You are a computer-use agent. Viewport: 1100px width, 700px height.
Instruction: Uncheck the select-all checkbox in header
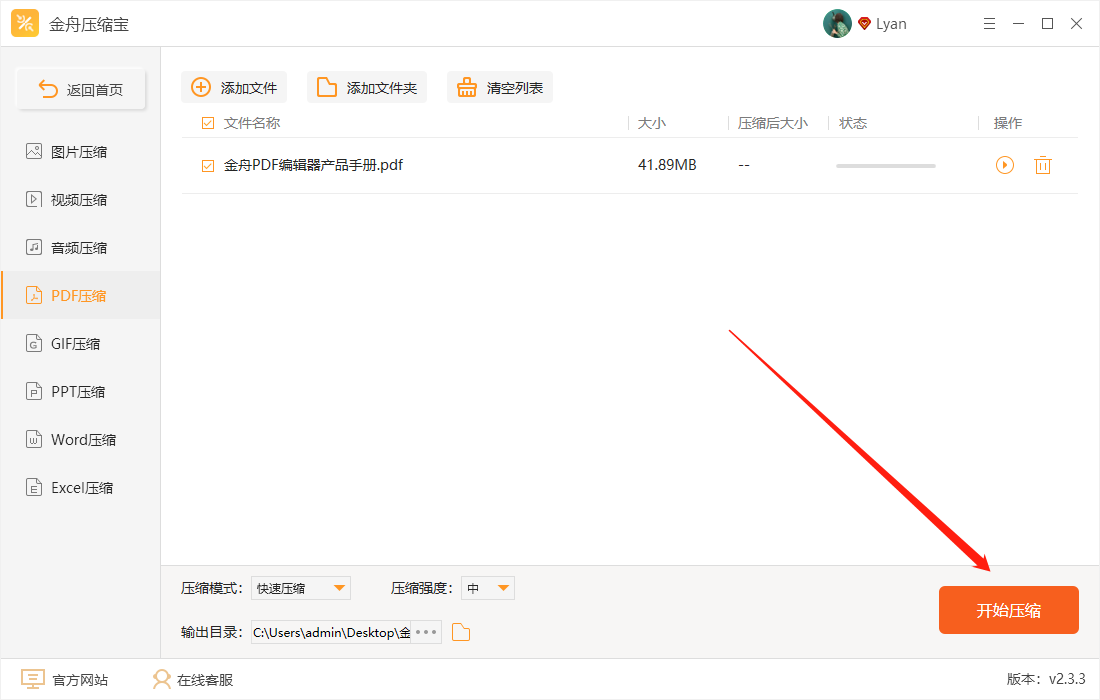tap(207, 122)
